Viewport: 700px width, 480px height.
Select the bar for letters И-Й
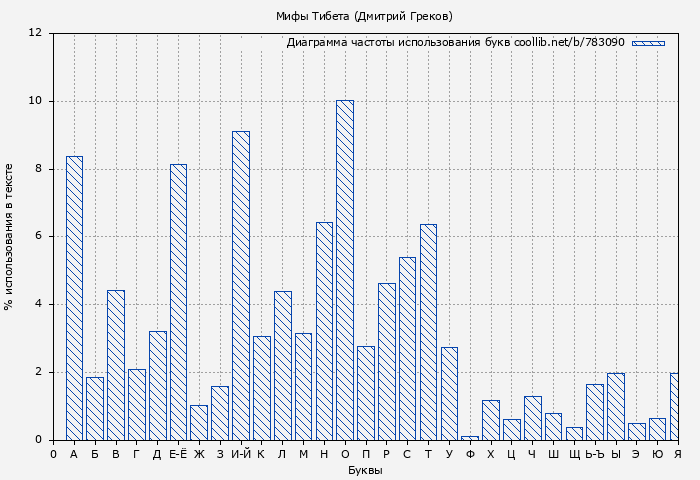pyautogui.click(x=240, y=285)
